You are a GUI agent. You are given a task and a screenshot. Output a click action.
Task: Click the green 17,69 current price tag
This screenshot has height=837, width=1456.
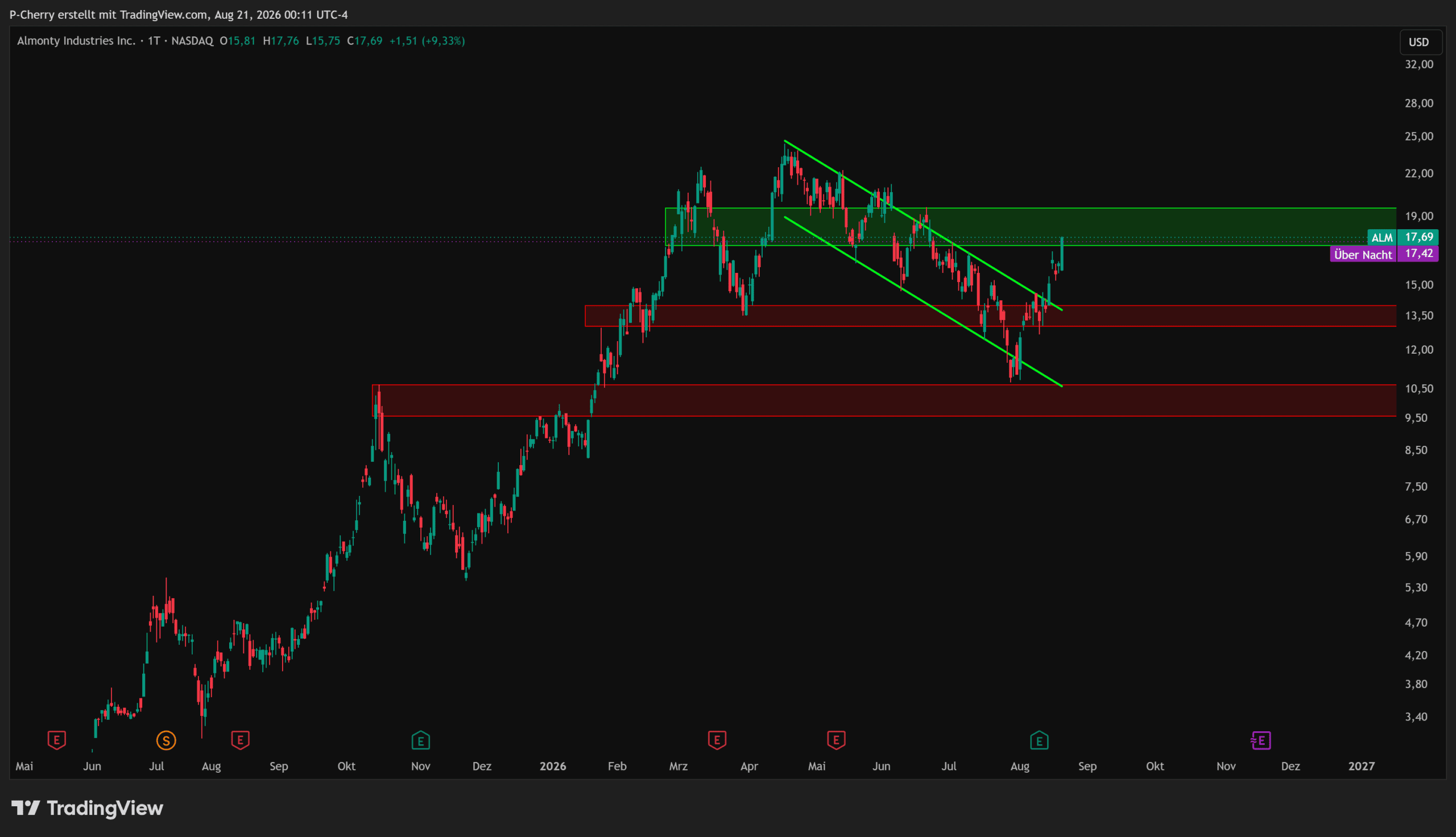point(1418,237)
